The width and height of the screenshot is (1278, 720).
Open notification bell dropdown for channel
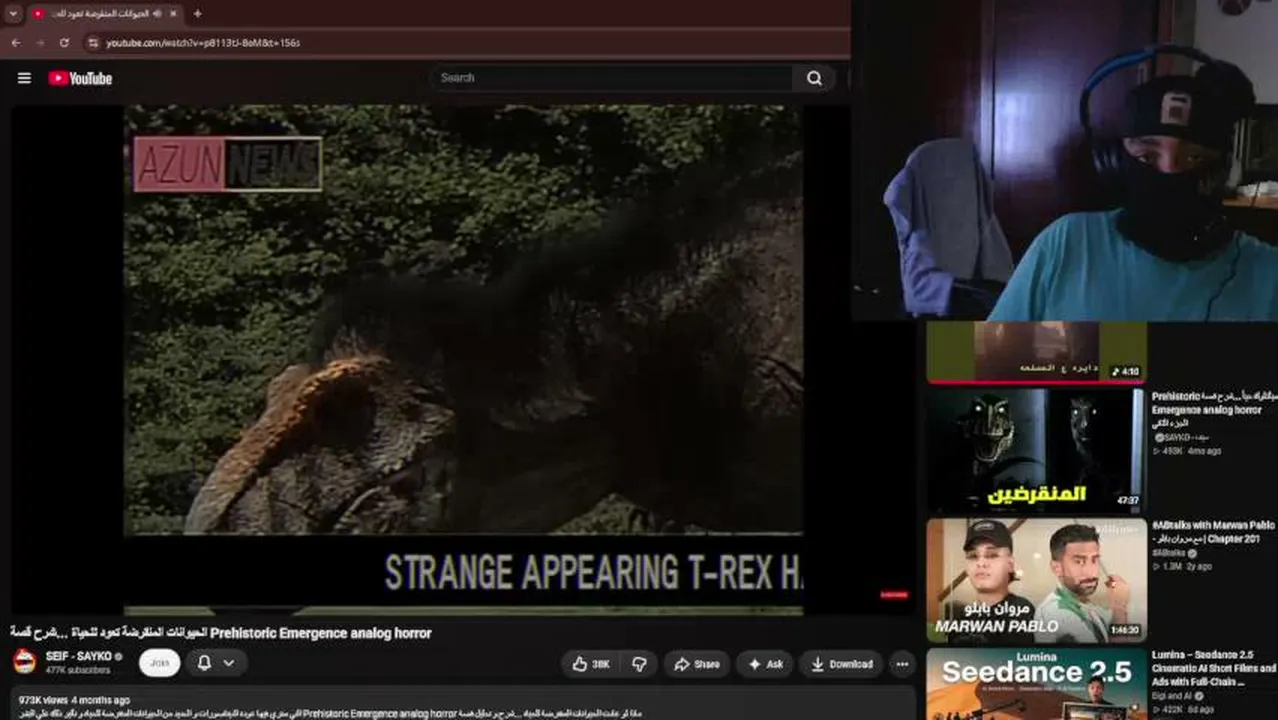pos(216,663)
